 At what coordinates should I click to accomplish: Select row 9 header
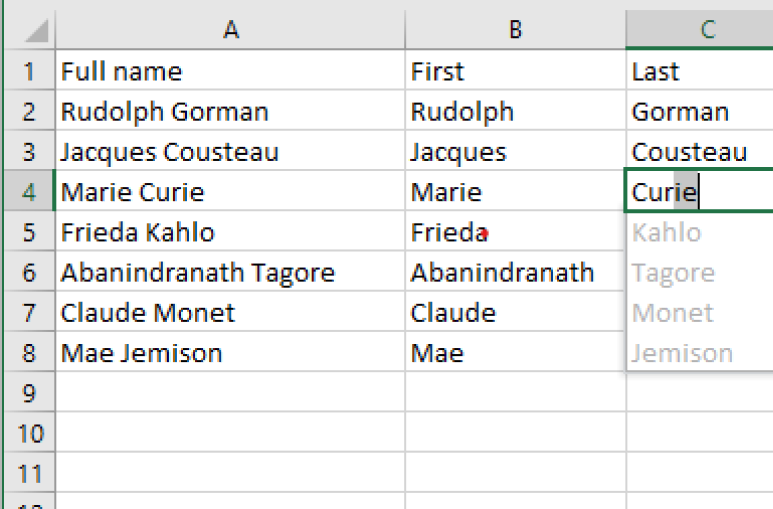(29, 392)
